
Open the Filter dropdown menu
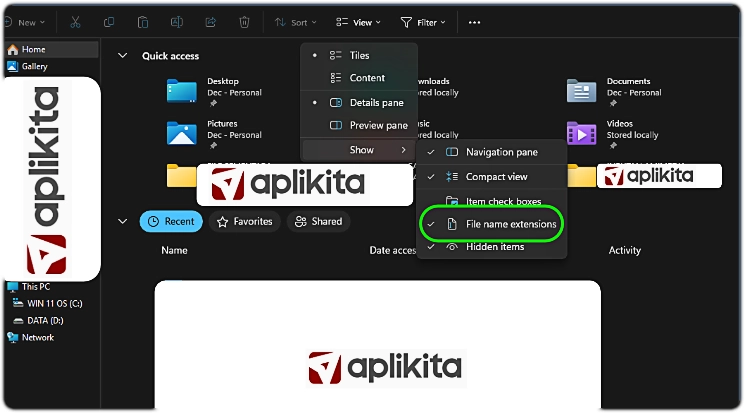point(423,22)
